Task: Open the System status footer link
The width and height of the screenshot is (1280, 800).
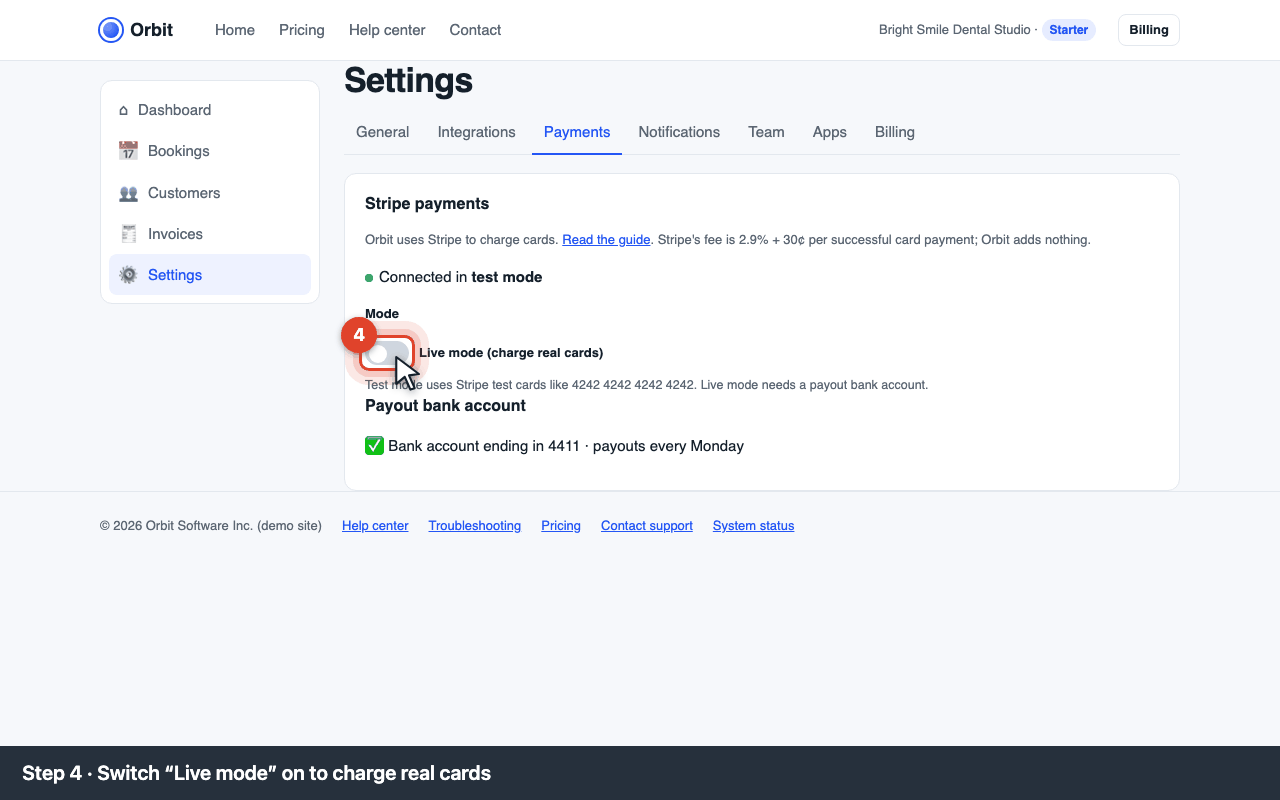Action: 753,526
